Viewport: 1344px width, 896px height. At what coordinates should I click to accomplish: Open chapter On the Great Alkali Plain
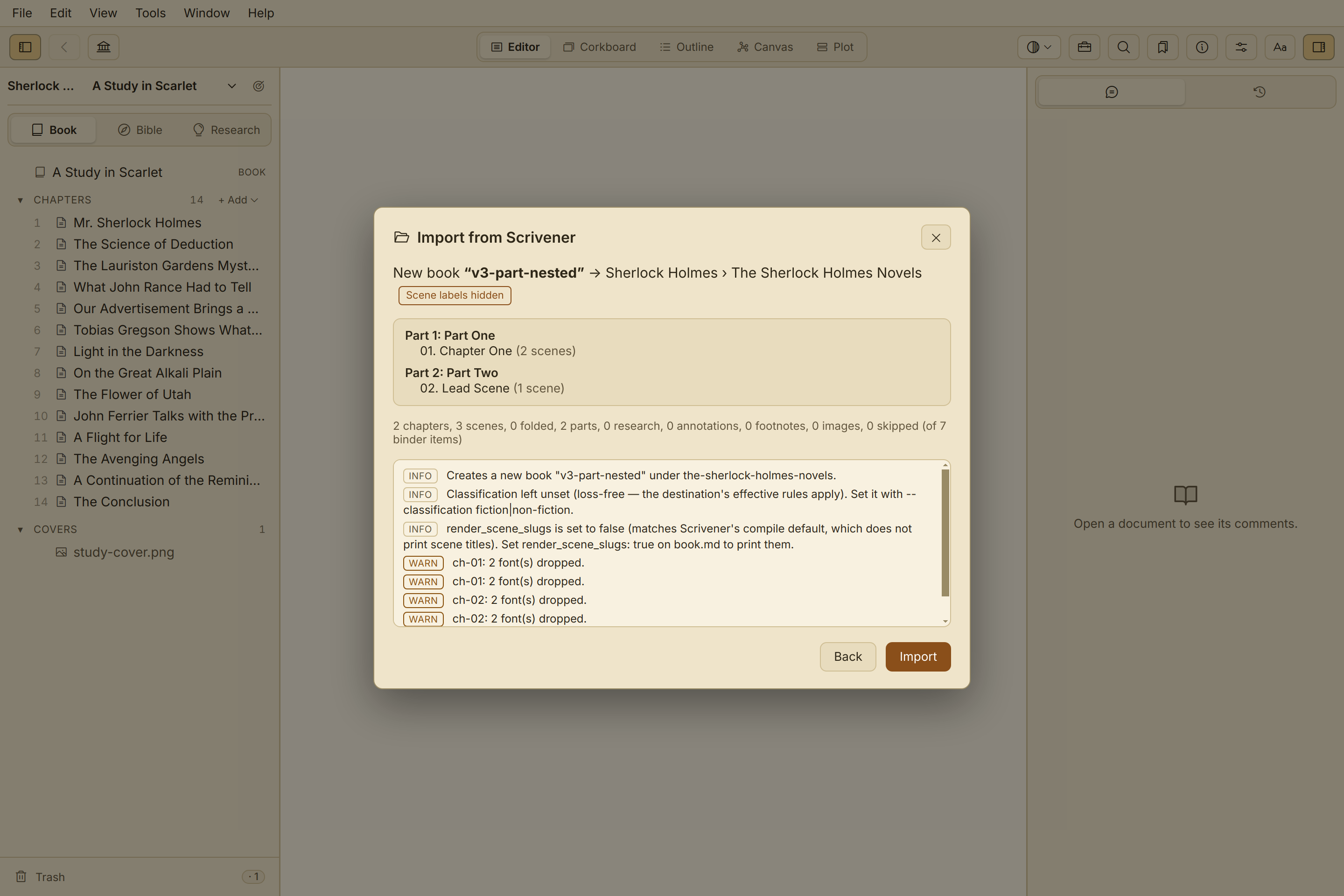(x=140, y=373)
